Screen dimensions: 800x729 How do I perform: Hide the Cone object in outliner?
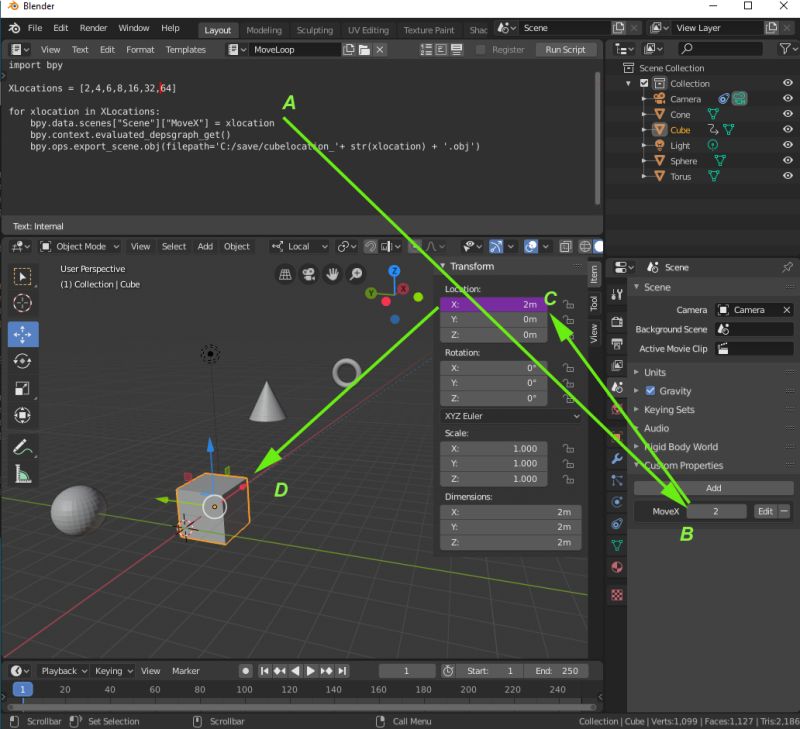click(788, 114)
